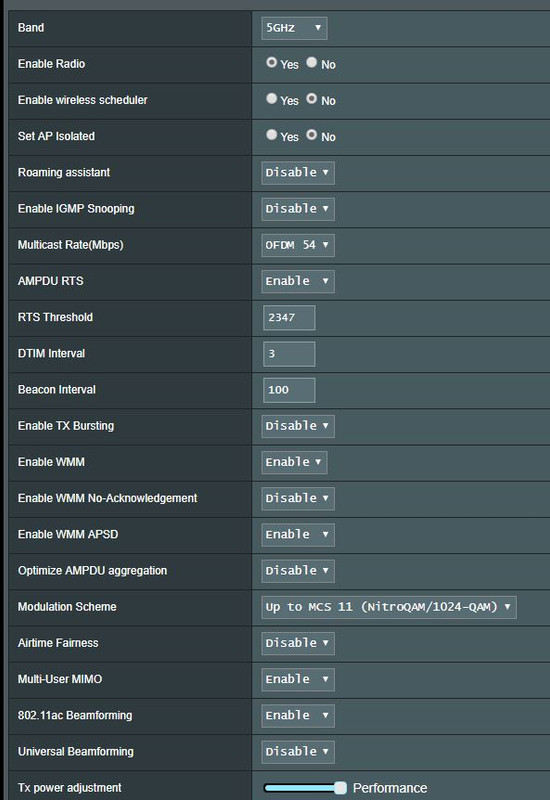Click the Enable WMM APSD label
Viewport: 550px width, 800px height.
68,535
